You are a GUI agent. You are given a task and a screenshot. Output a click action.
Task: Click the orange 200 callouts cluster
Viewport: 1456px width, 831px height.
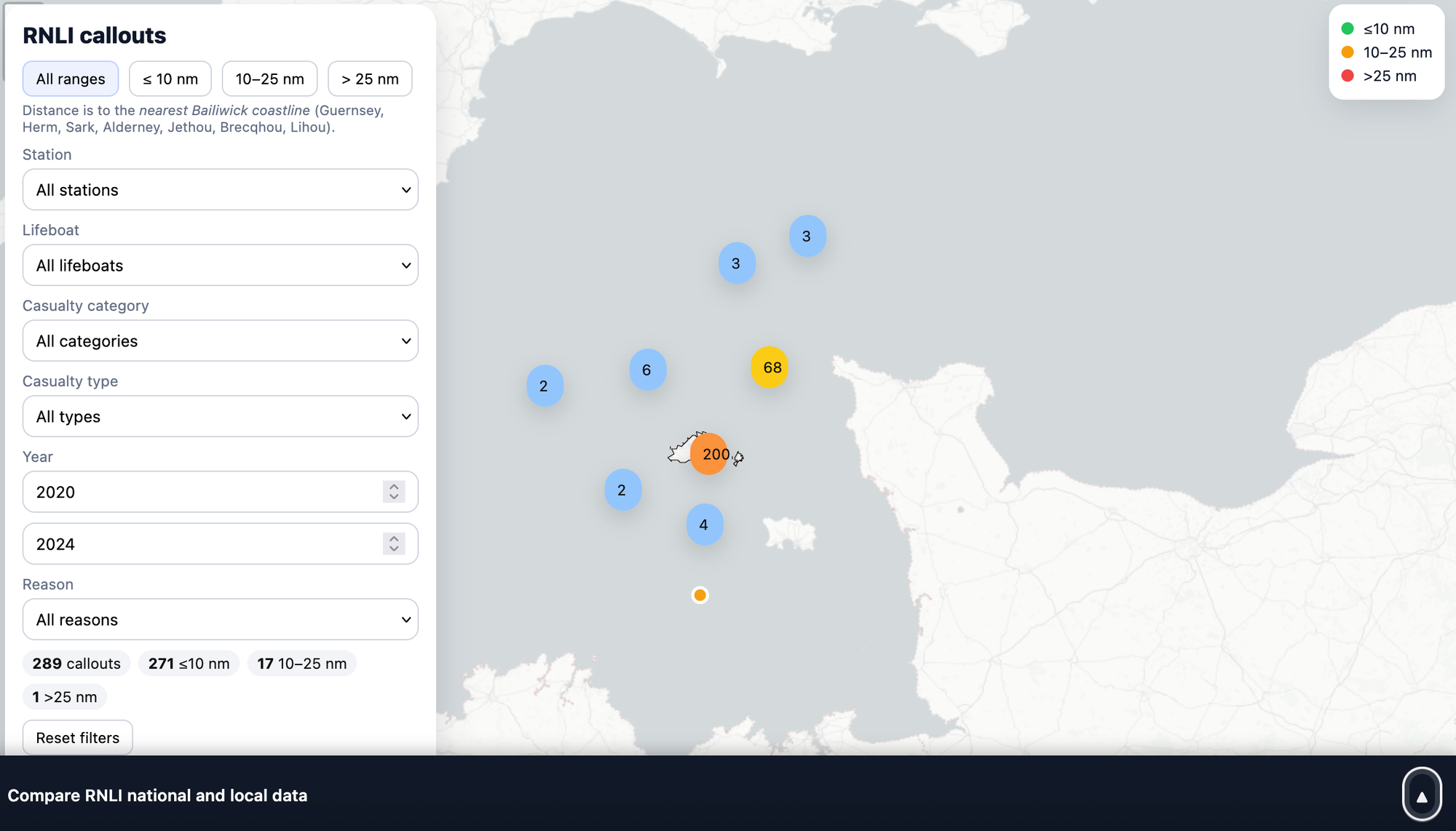tap(709, 454)
